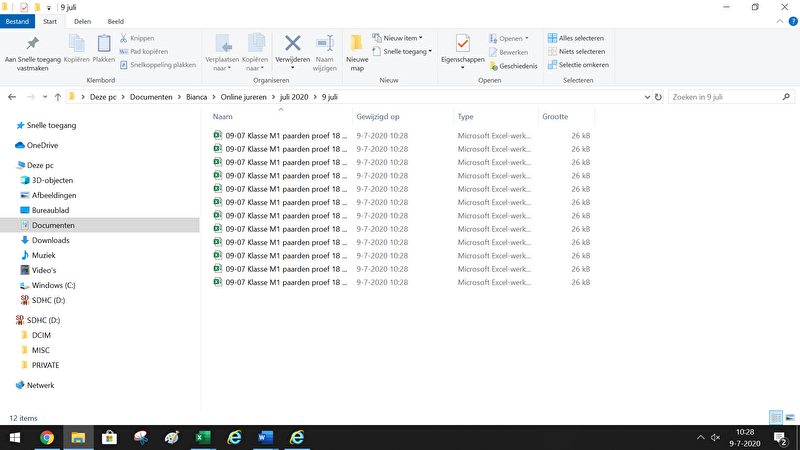Select the Knippen scissors command
The width and height of the screenshot is (800, 450).
137,38
